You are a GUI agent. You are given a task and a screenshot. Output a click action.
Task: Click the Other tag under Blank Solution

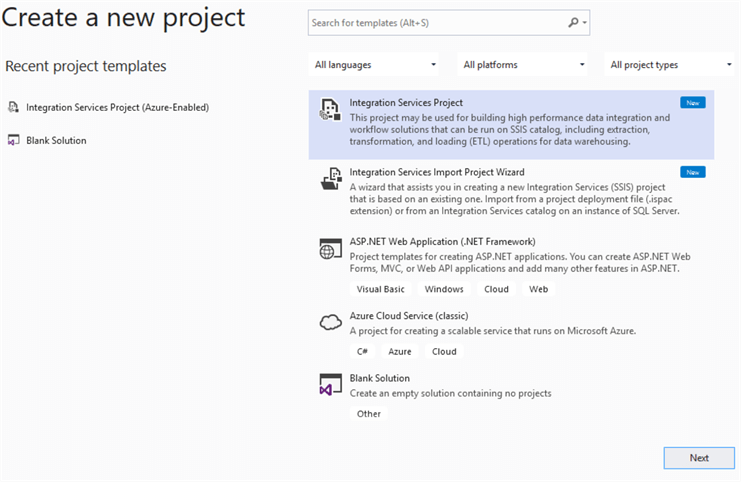pyautogui.click(x=369, y=414)
